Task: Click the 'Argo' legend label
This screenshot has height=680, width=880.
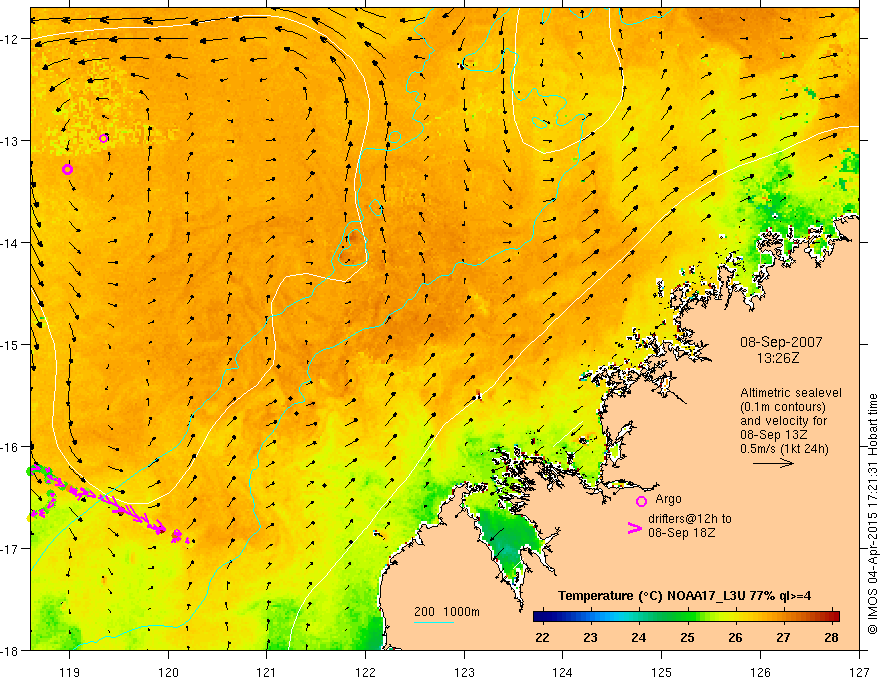Action: click(x=668, y=499)
